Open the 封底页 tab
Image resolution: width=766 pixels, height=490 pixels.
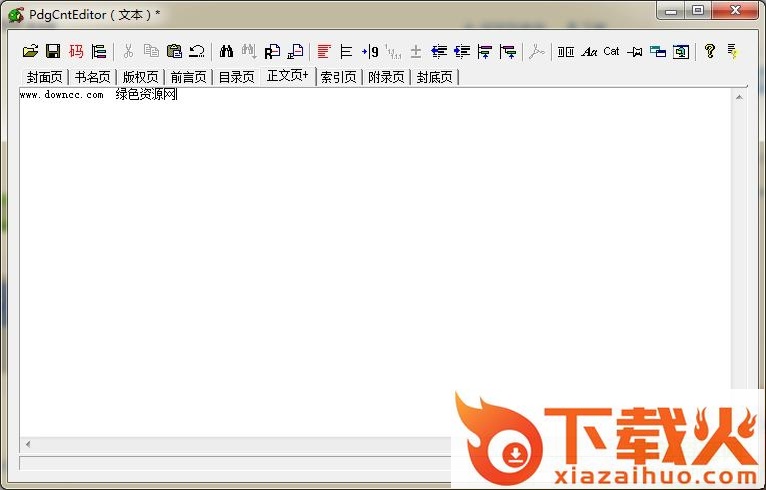[434, 77]
